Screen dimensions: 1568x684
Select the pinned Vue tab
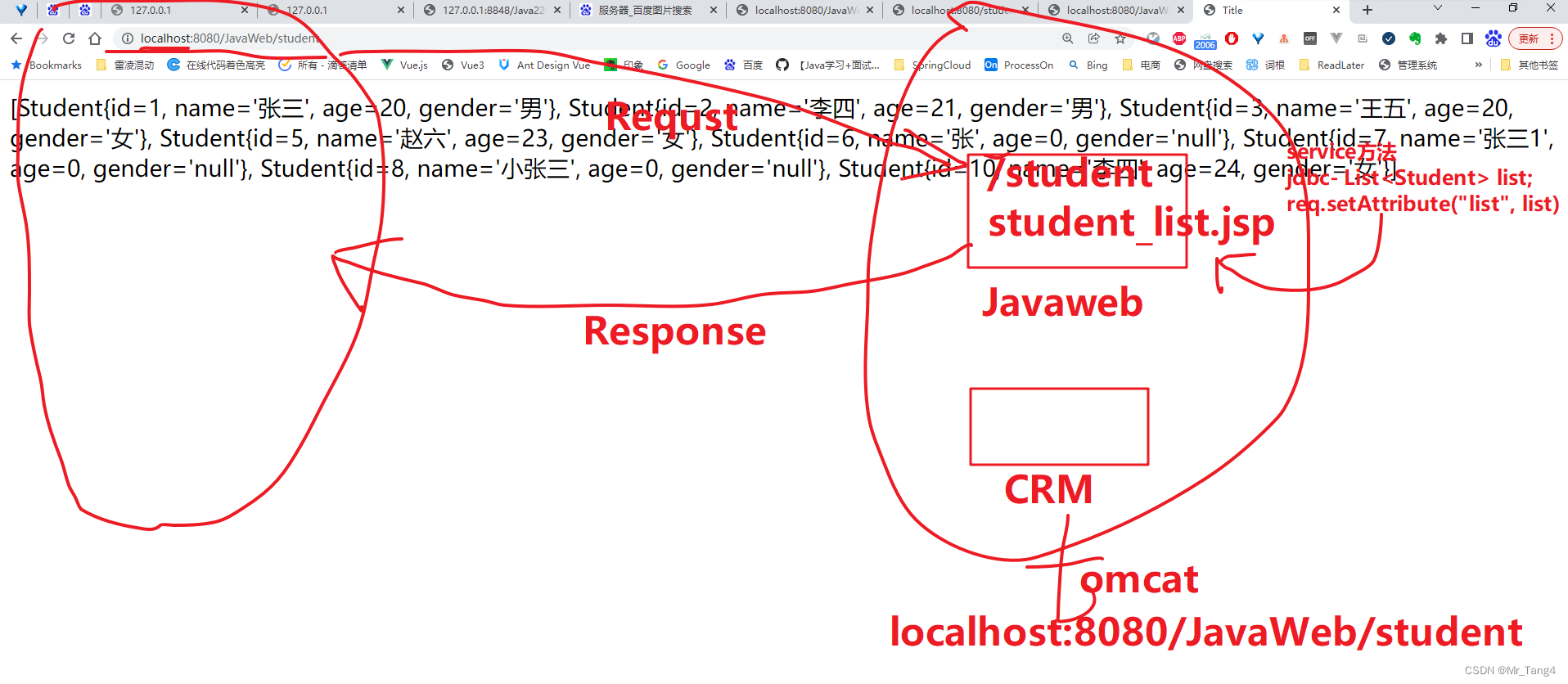(21, 10)
